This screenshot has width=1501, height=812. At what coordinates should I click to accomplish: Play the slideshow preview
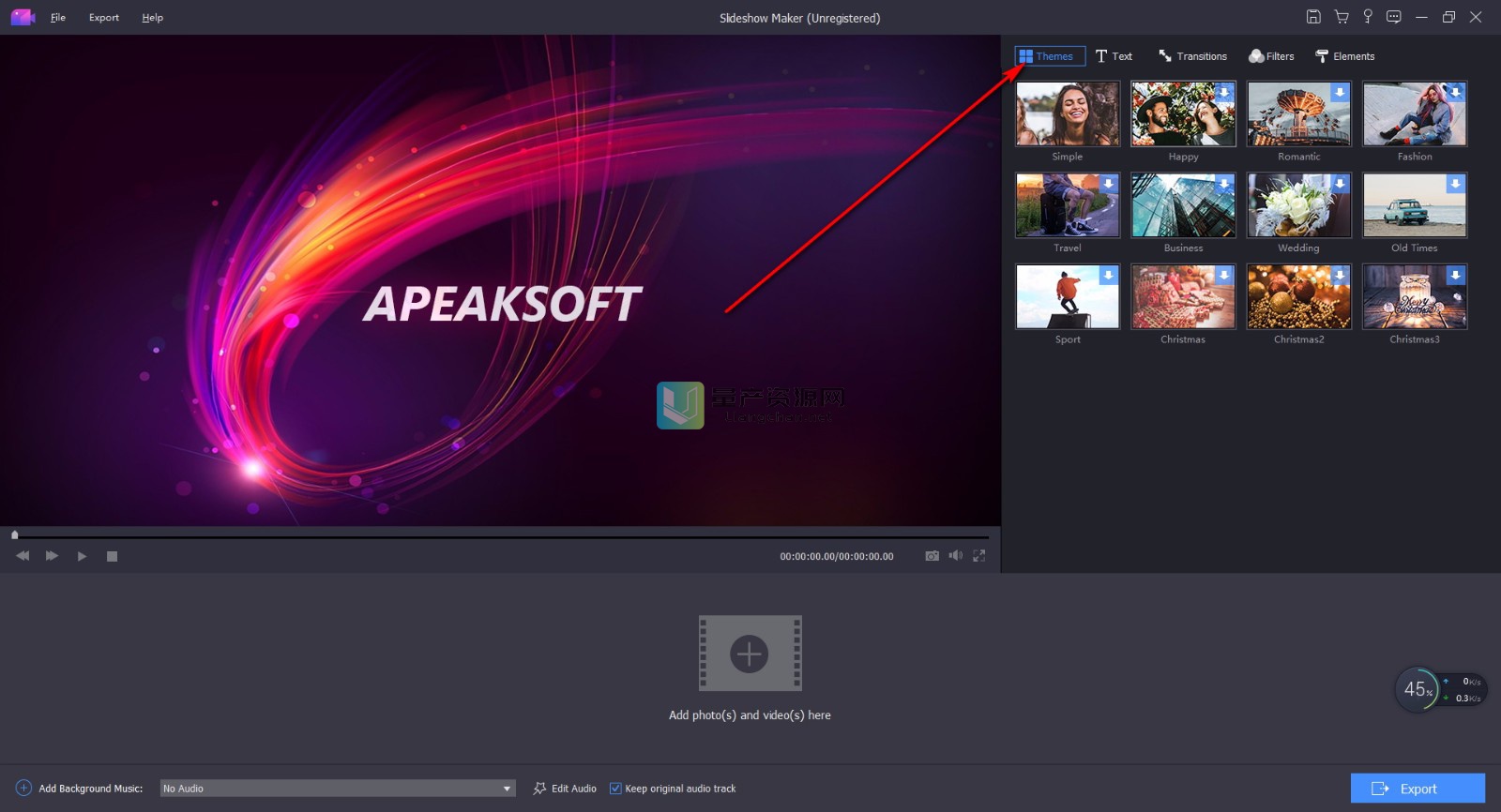82,556
